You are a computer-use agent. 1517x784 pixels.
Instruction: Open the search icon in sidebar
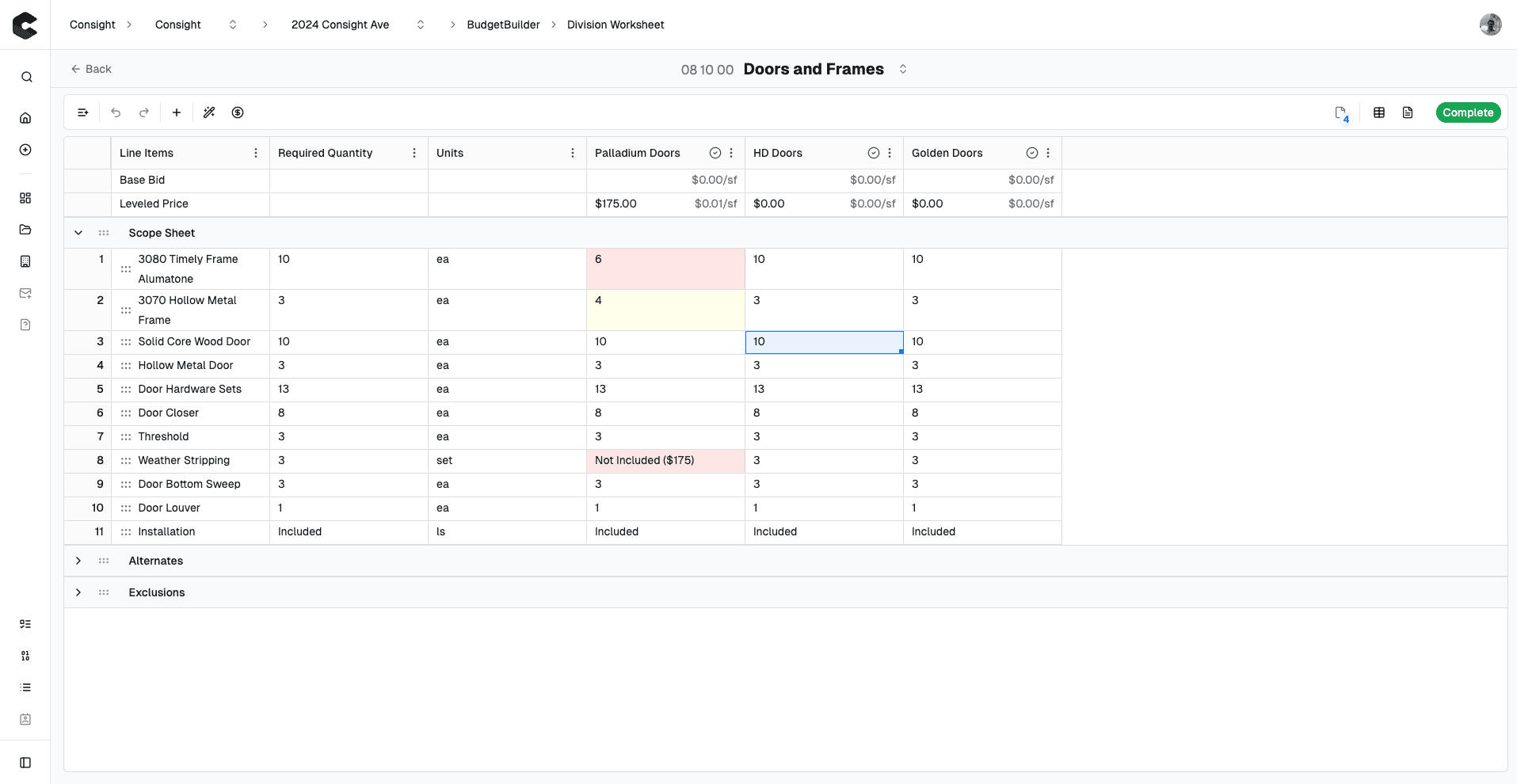pyautogui.click(x=26, y=77)
